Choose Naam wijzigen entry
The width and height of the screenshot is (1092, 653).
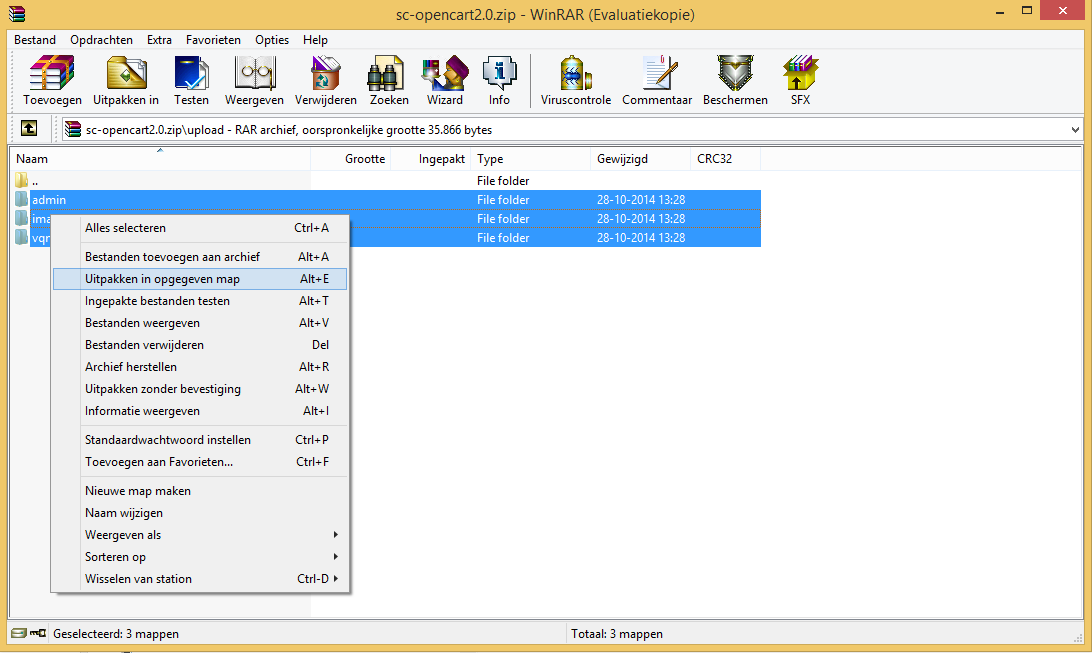coord(200,513)
